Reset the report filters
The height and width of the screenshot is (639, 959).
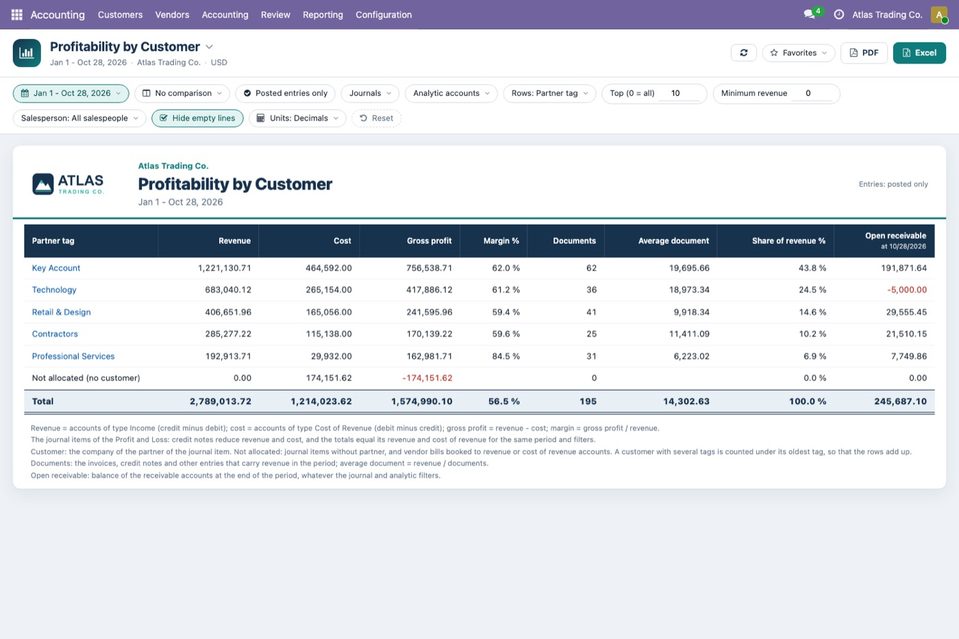click(376, 118)
